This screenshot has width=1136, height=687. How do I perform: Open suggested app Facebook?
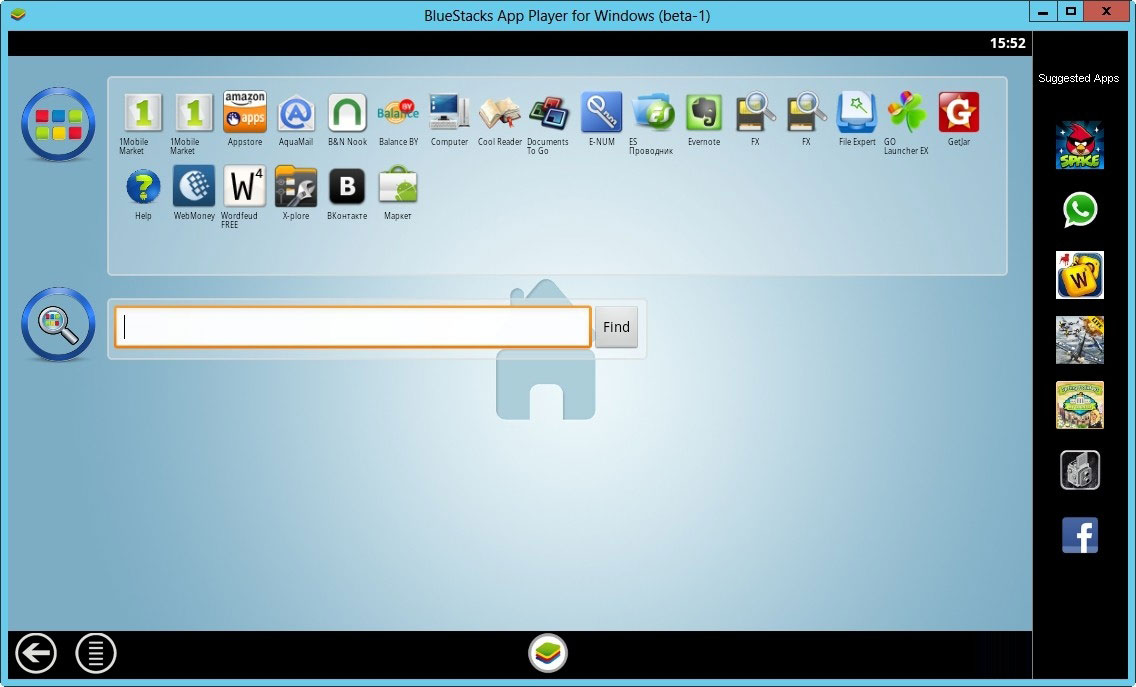point(1079,535)
